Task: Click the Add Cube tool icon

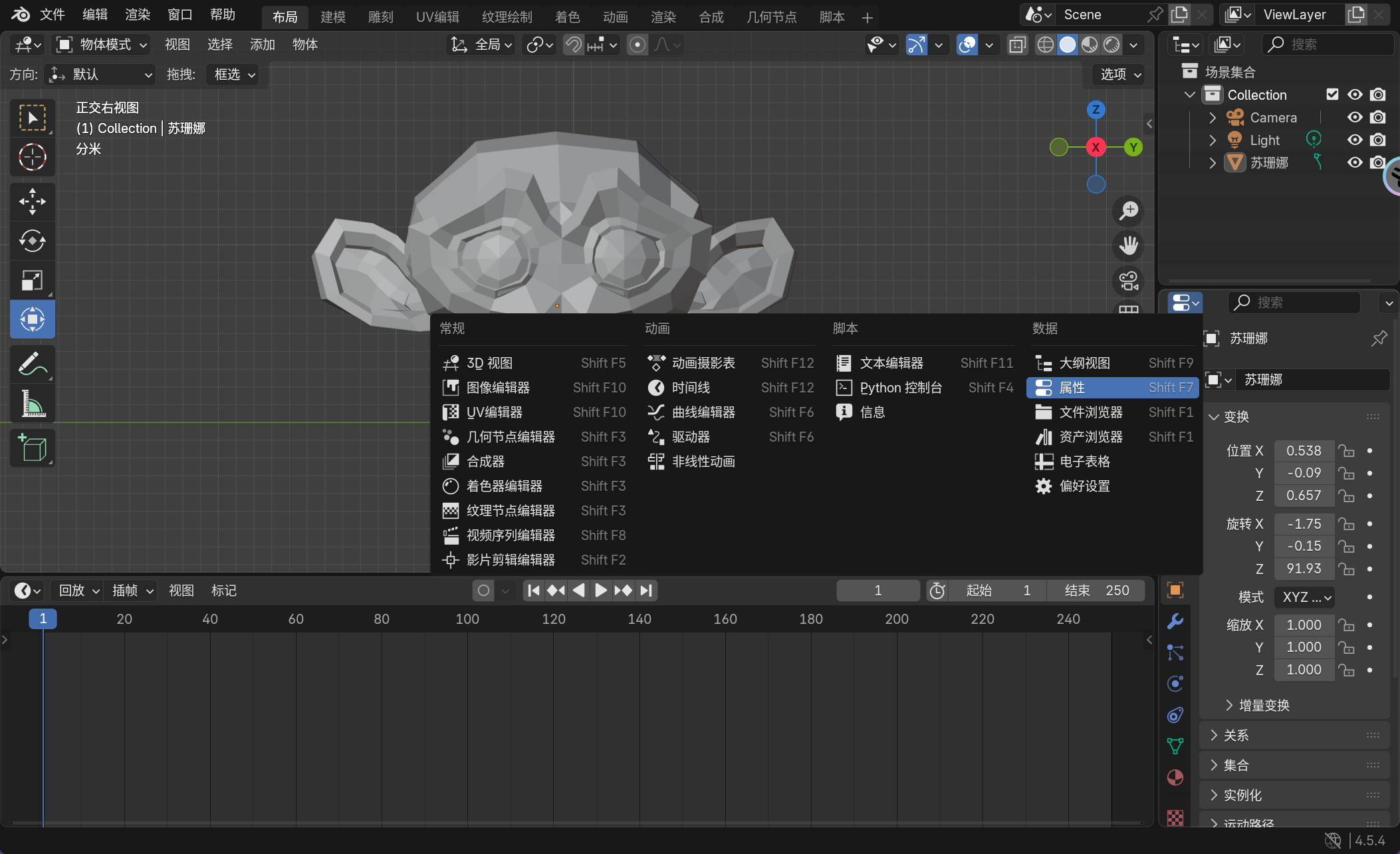Action: click(32, 448)
